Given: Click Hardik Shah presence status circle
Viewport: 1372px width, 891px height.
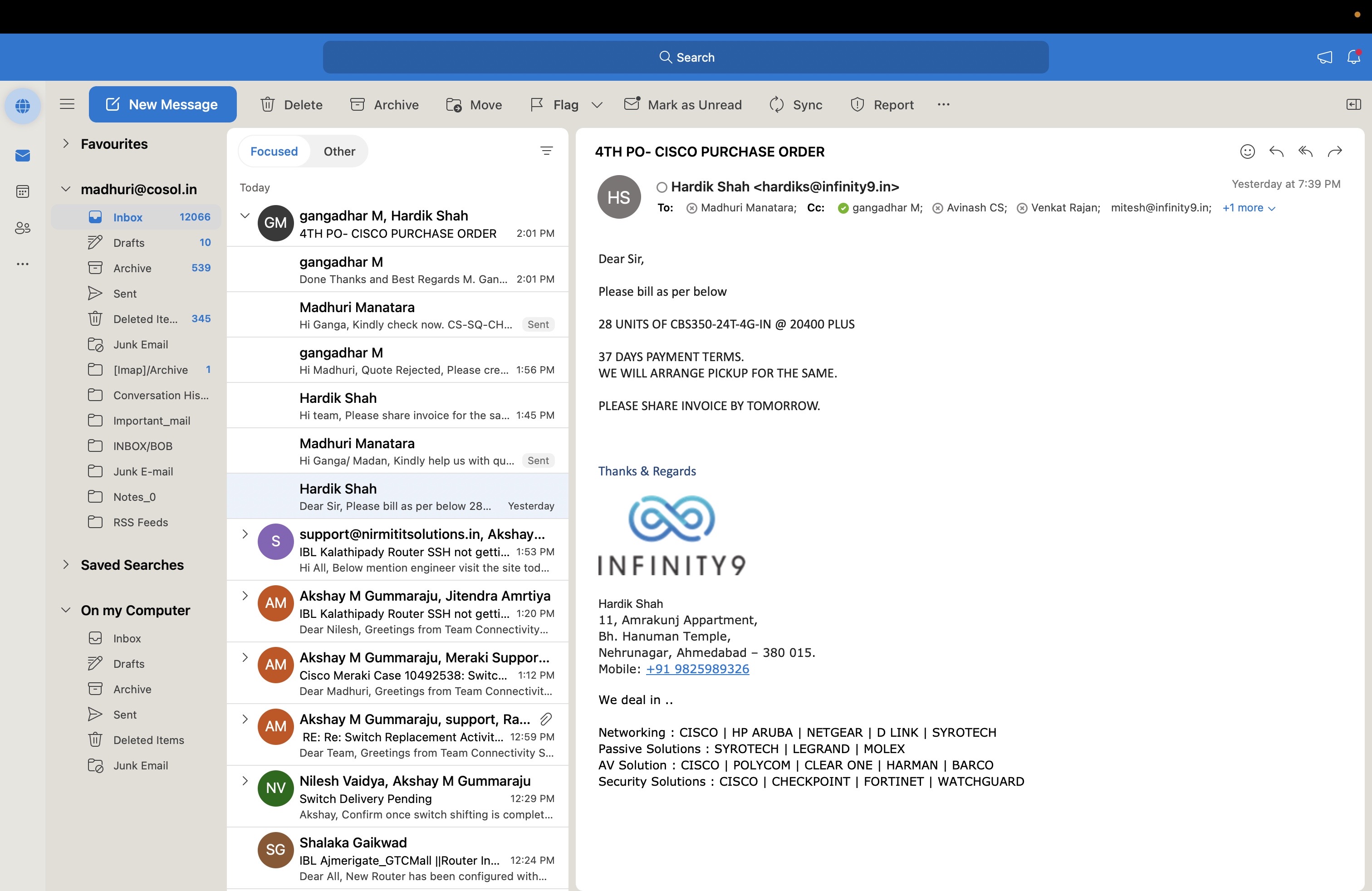Looking at the screenshot, I should coord(662,187).
